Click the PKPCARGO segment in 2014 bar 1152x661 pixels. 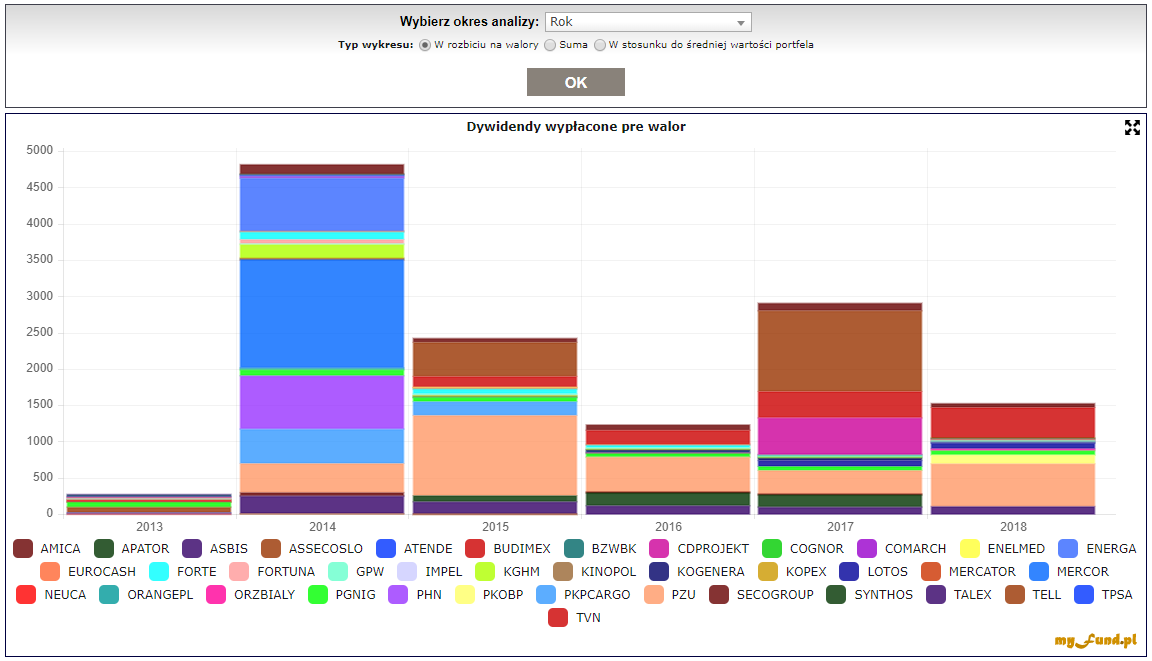point(322,446)
